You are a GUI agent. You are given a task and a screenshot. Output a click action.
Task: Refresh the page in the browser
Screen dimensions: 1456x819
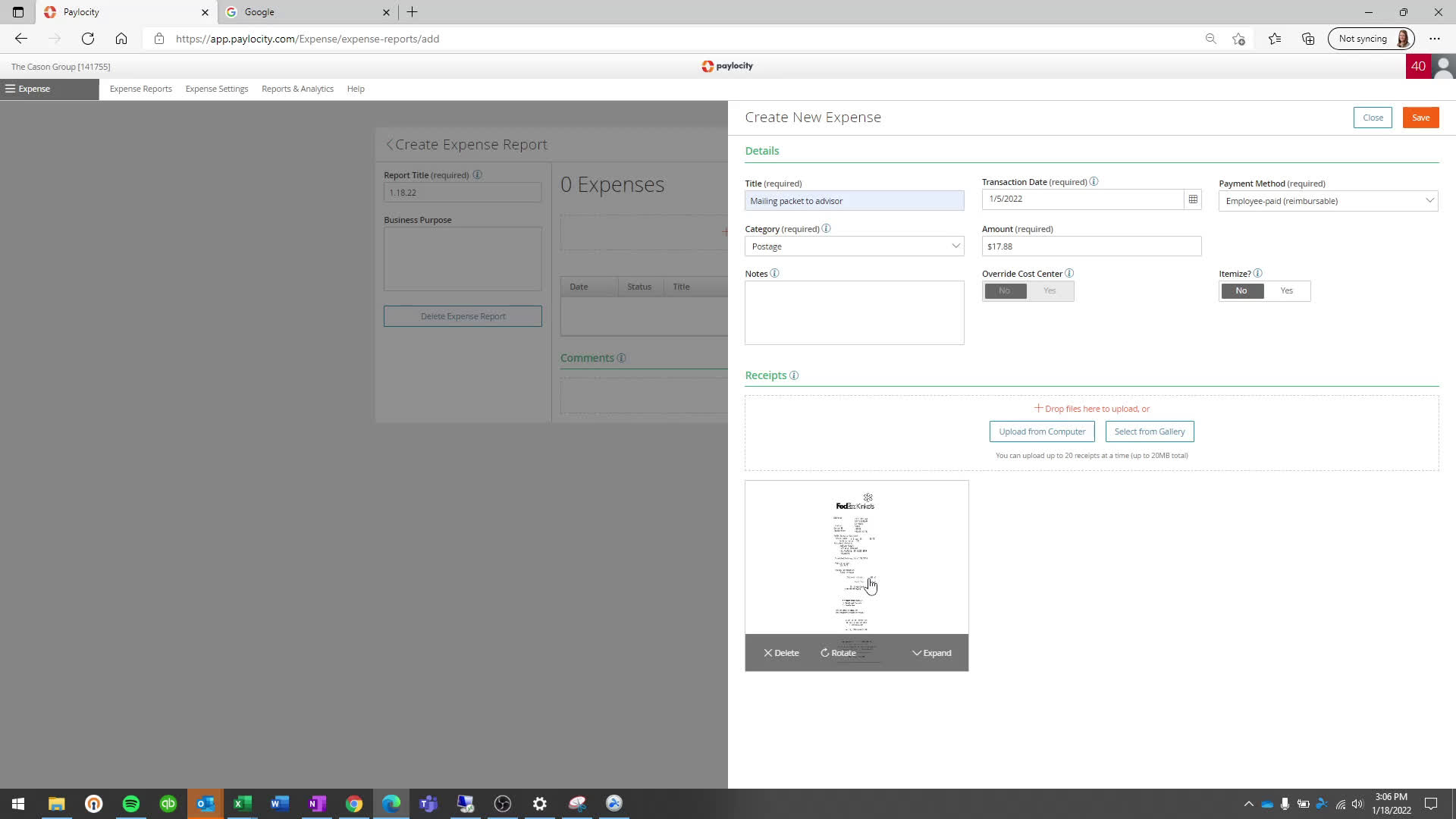tap(87, 39)
